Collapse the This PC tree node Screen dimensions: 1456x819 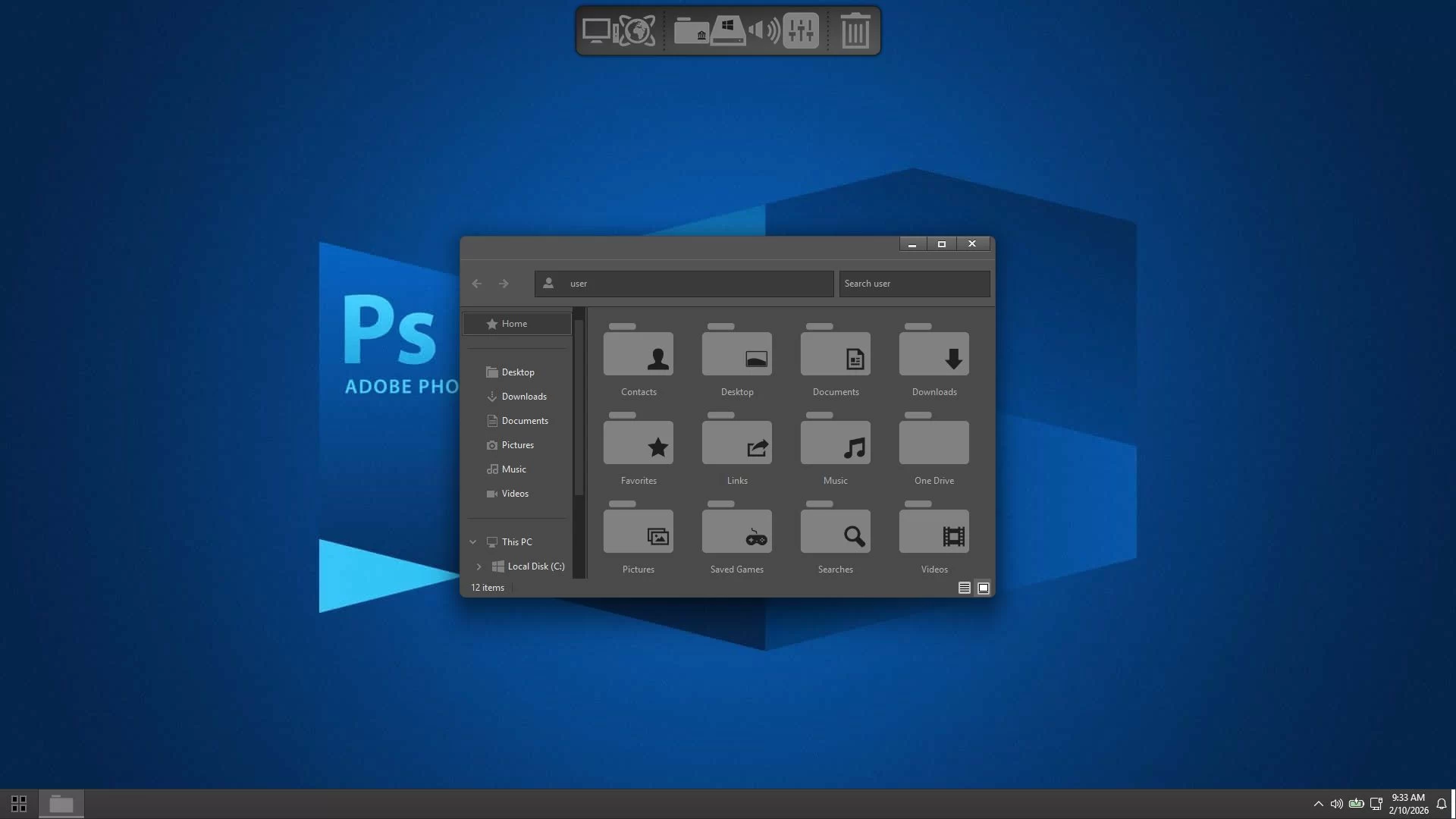[x=473, y=542]
